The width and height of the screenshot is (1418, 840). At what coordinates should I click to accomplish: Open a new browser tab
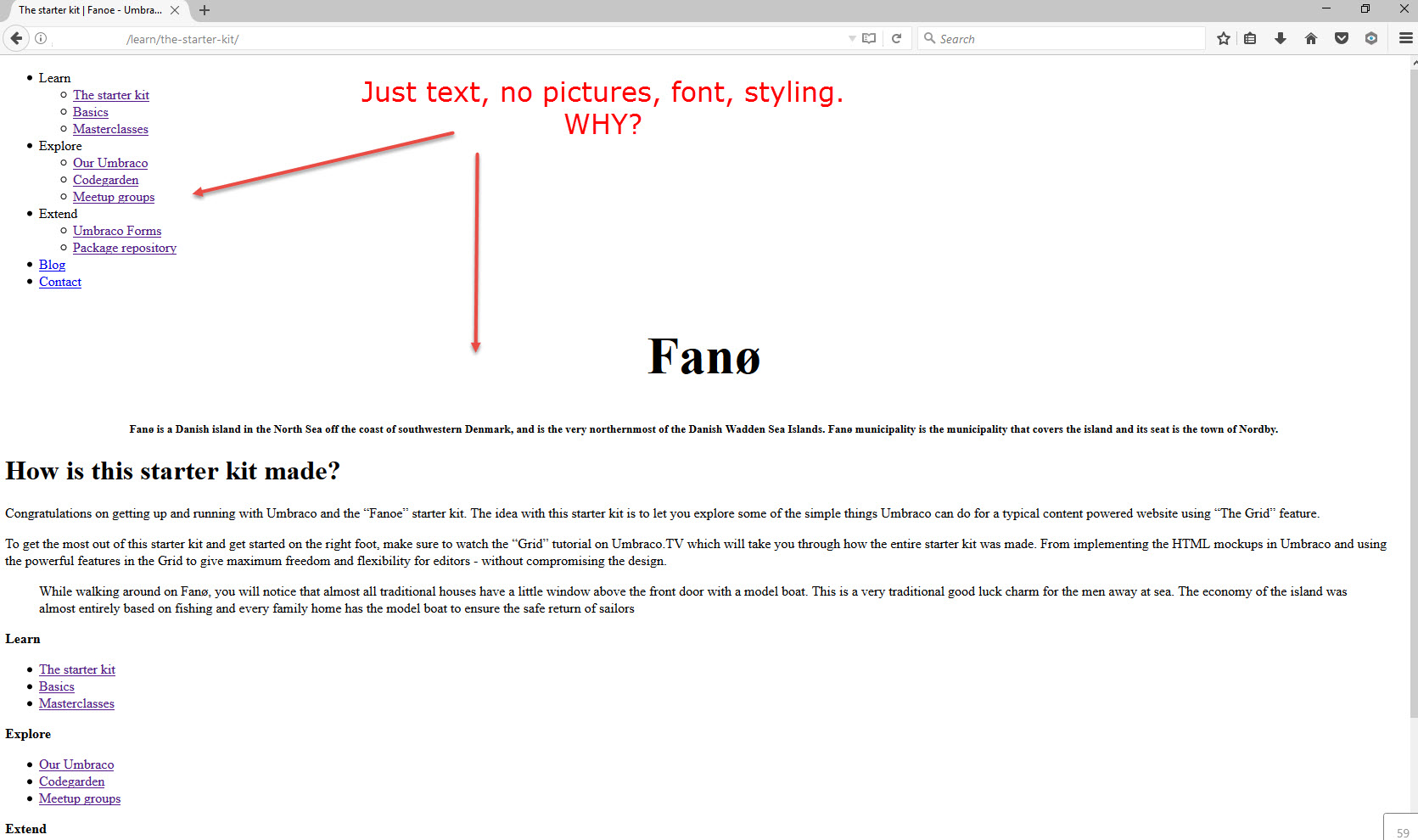tap(205, 10)
